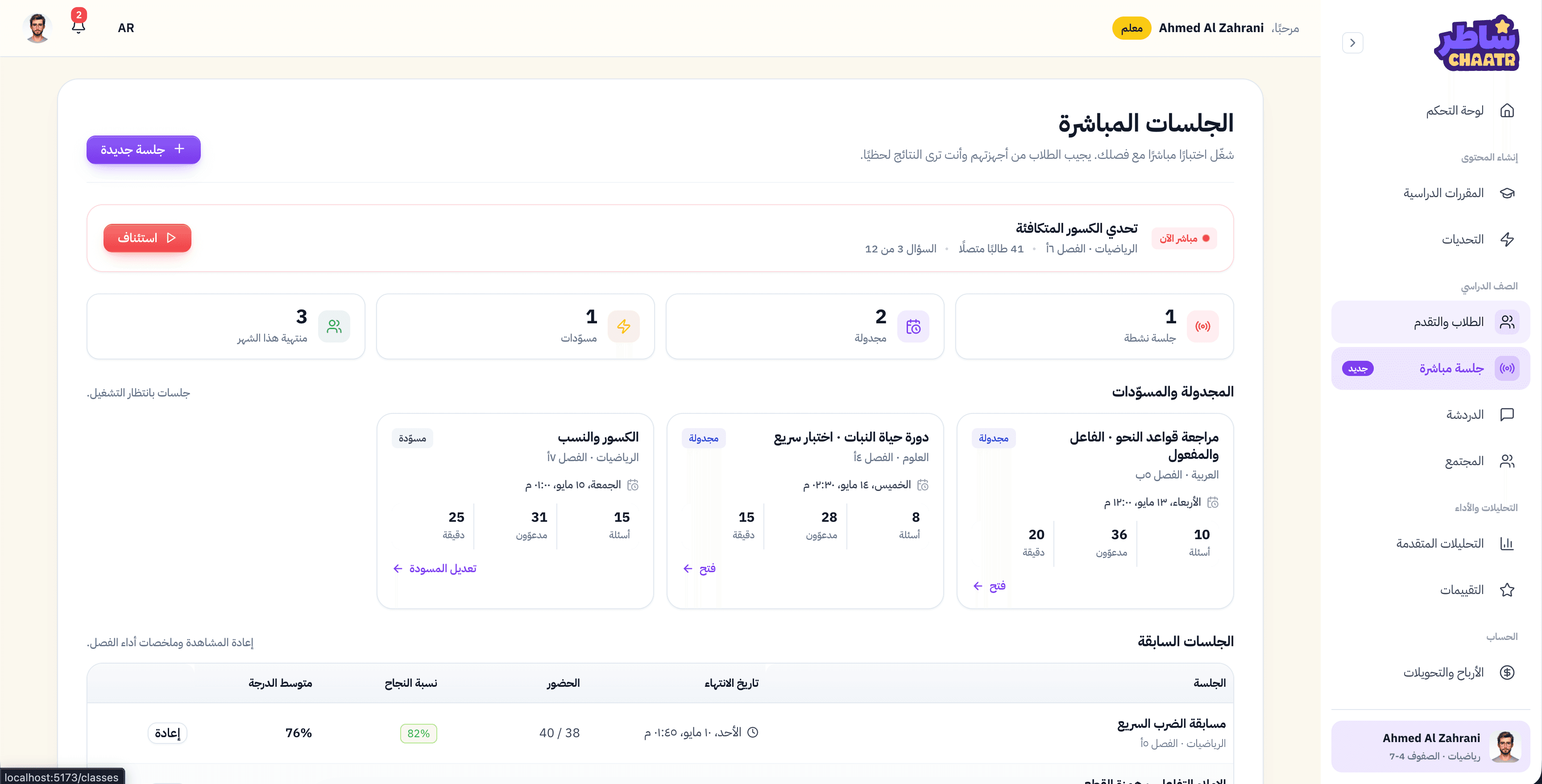The image size is (1542, 784).
Task: Click the الكسور والنسب draft card title
Action: [598, 437]
